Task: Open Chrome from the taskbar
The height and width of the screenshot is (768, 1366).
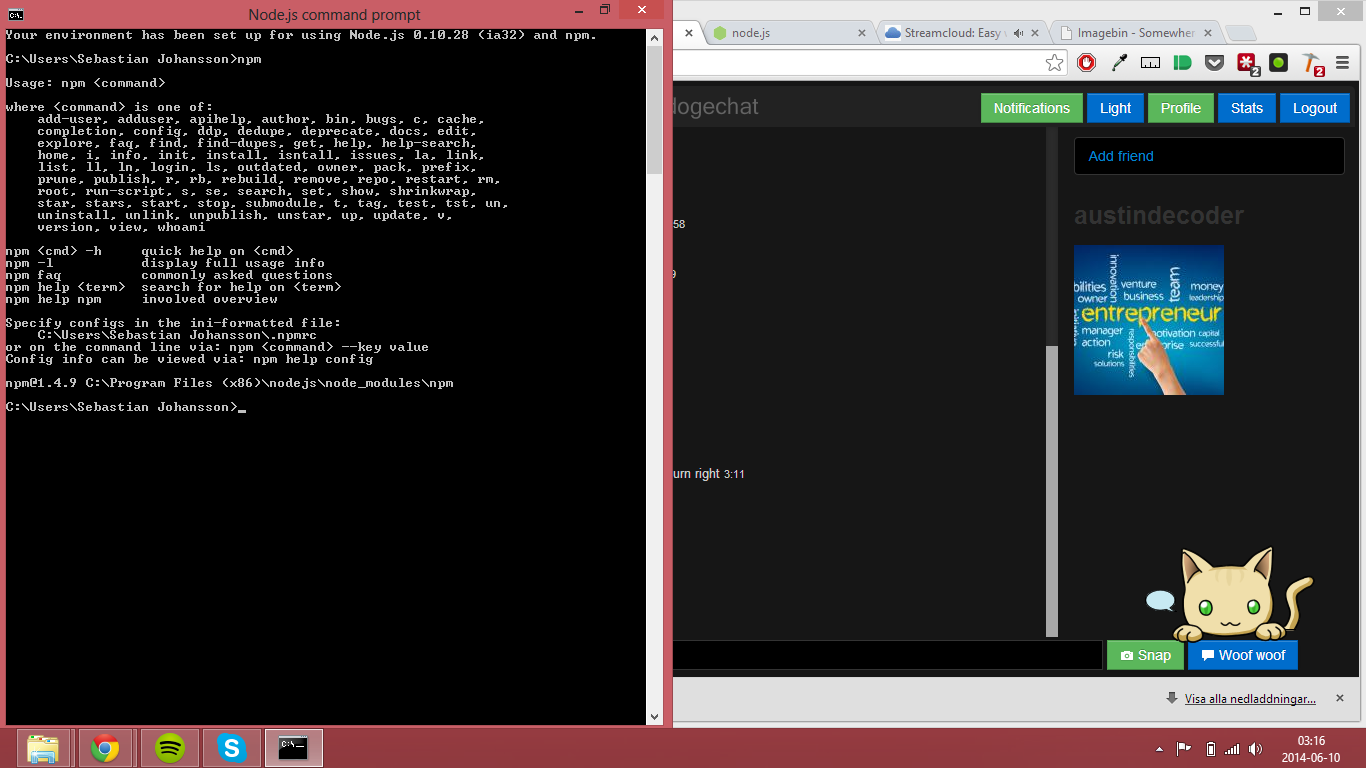Action: click(105, 747)
